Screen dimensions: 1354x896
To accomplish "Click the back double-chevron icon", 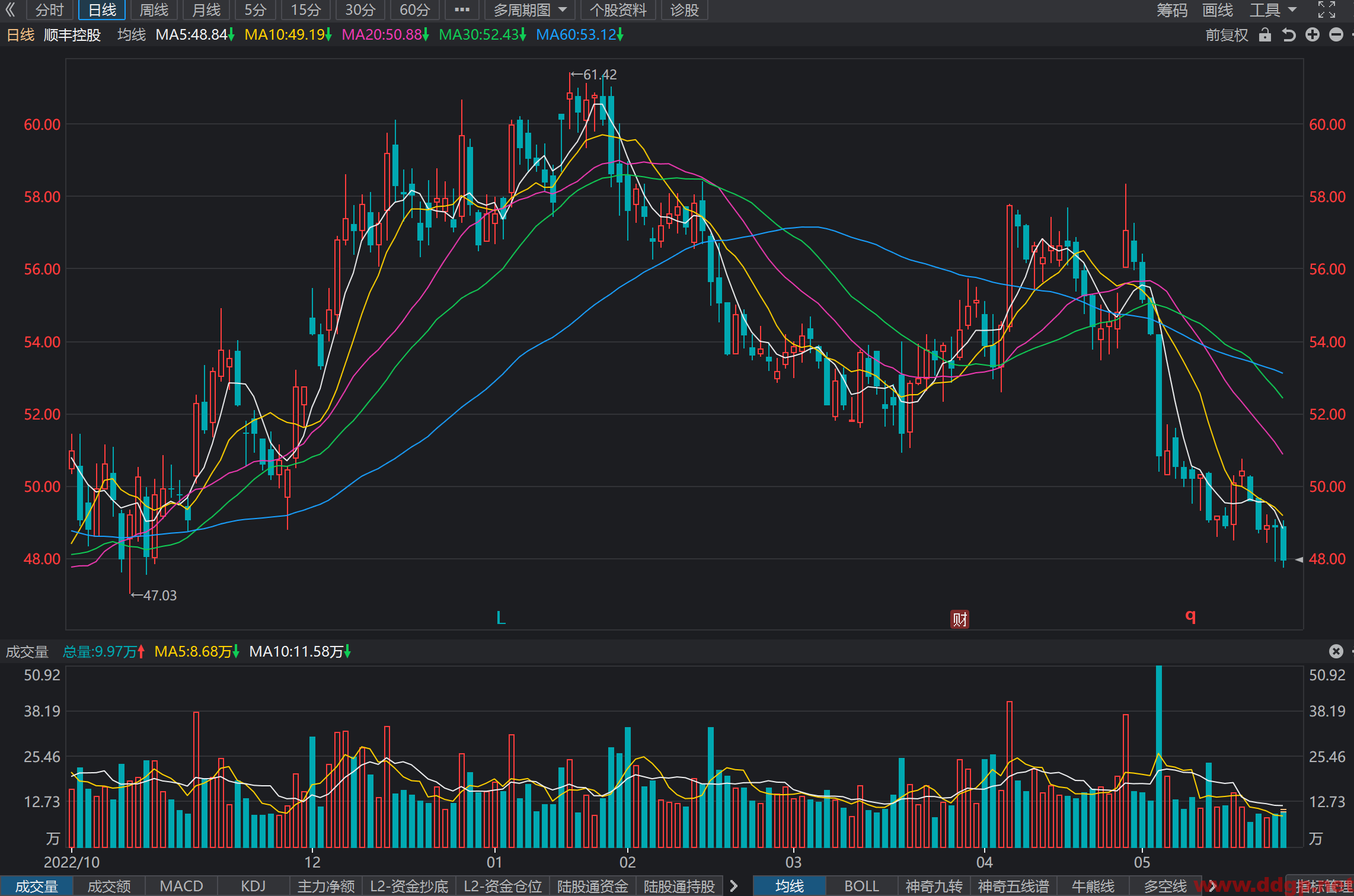I will coord(10,9).
